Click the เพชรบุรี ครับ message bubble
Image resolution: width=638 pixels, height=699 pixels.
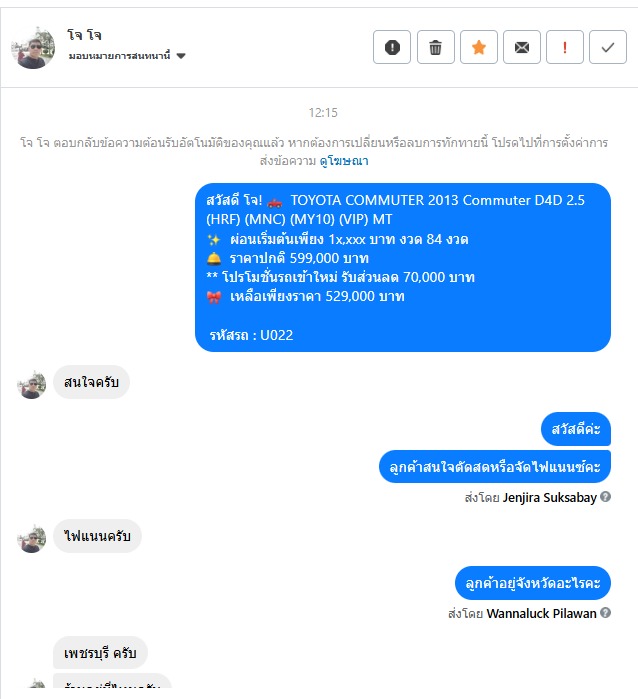point(100,653)
